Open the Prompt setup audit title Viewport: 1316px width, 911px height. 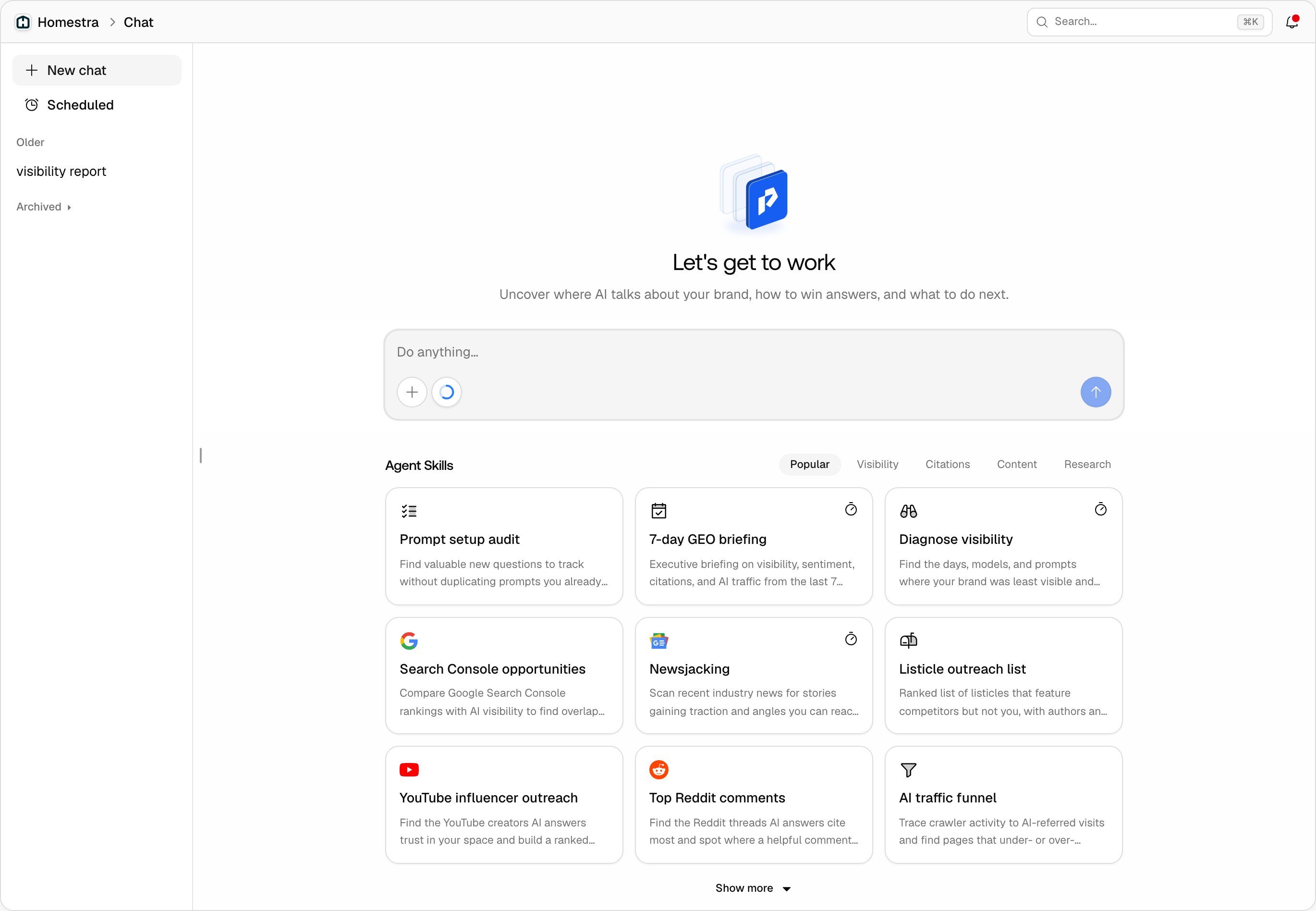click(459, 540)
